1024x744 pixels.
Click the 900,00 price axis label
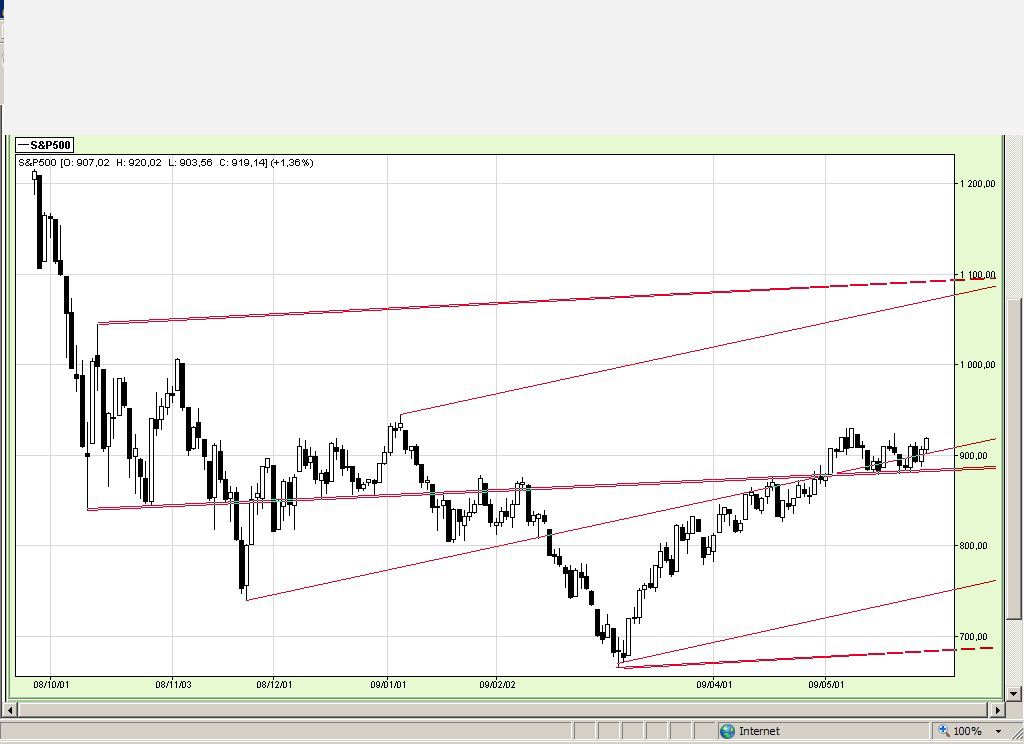[973, 455]
